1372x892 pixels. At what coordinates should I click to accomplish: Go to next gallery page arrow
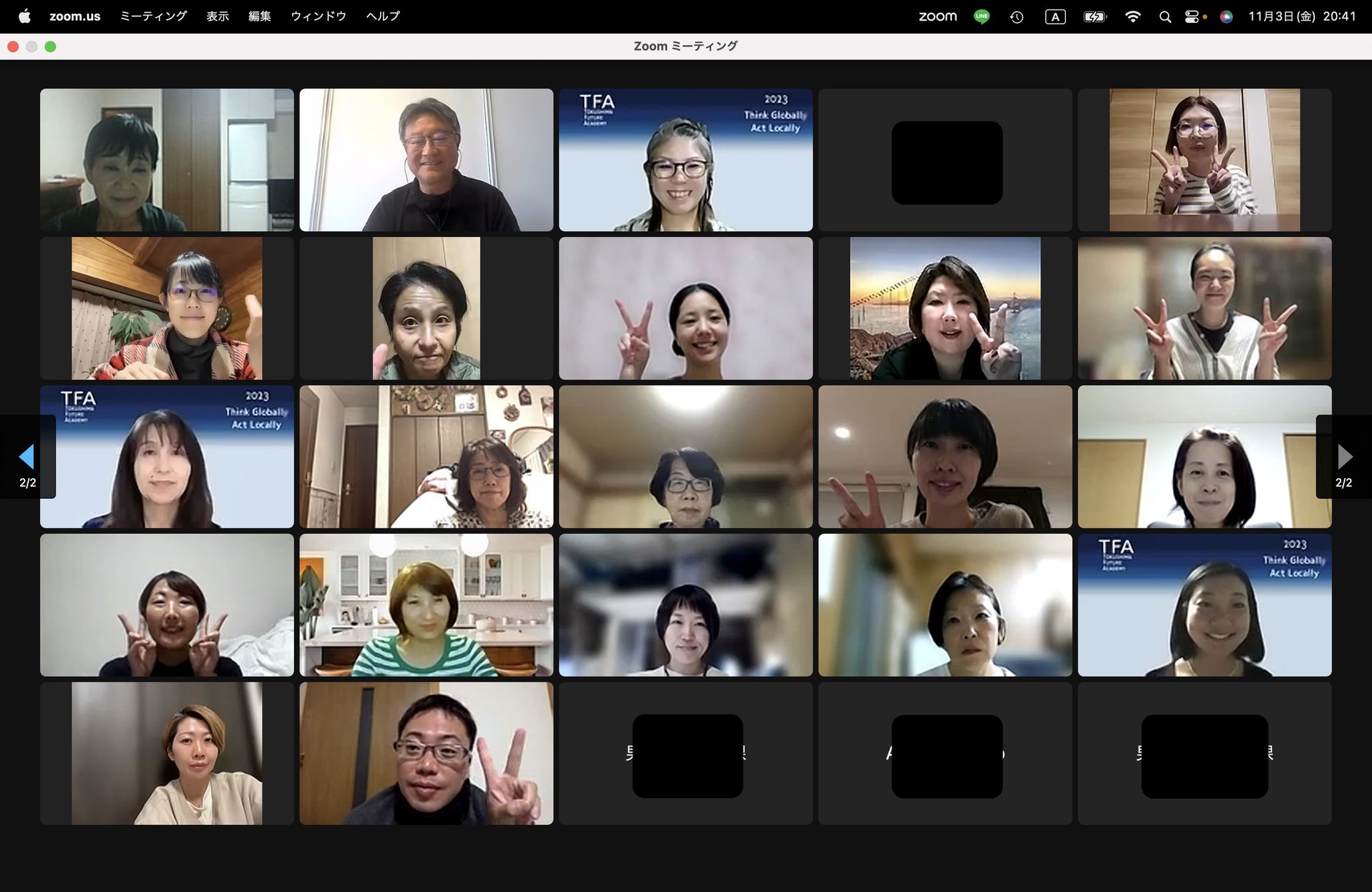tap(1345, 457)
